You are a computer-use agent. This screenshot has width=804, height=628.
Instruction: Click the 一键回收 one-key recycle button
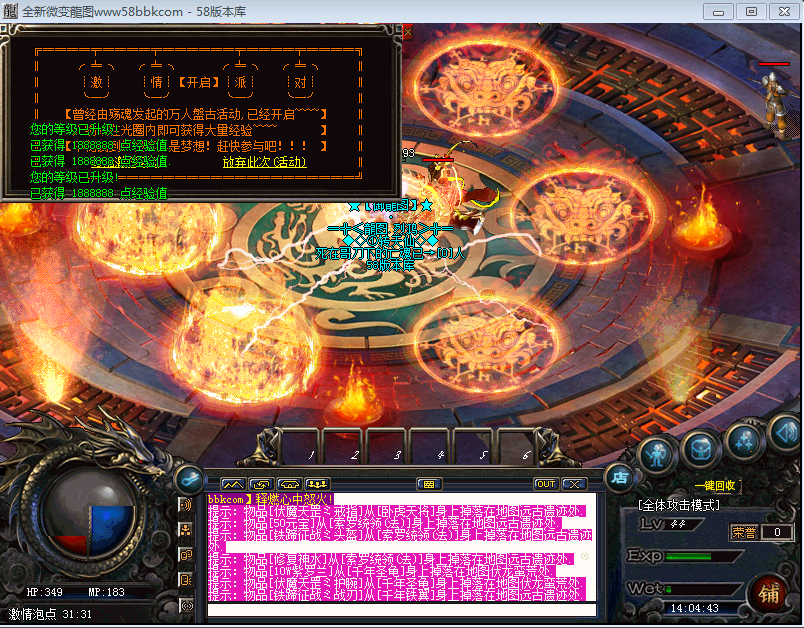pyautogui.click(x=715, y=485)
